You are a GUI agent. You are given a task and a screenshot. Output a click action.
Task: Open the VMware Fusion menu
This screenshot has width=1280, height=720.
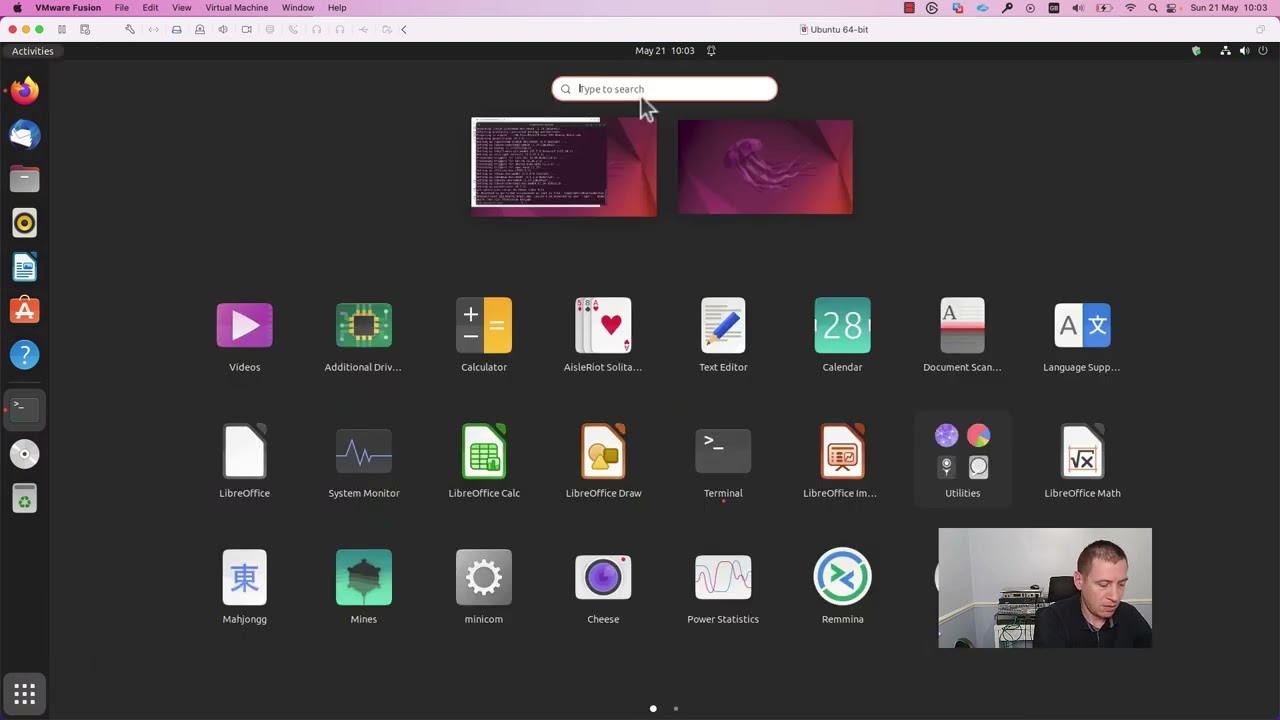click(68, 8)
